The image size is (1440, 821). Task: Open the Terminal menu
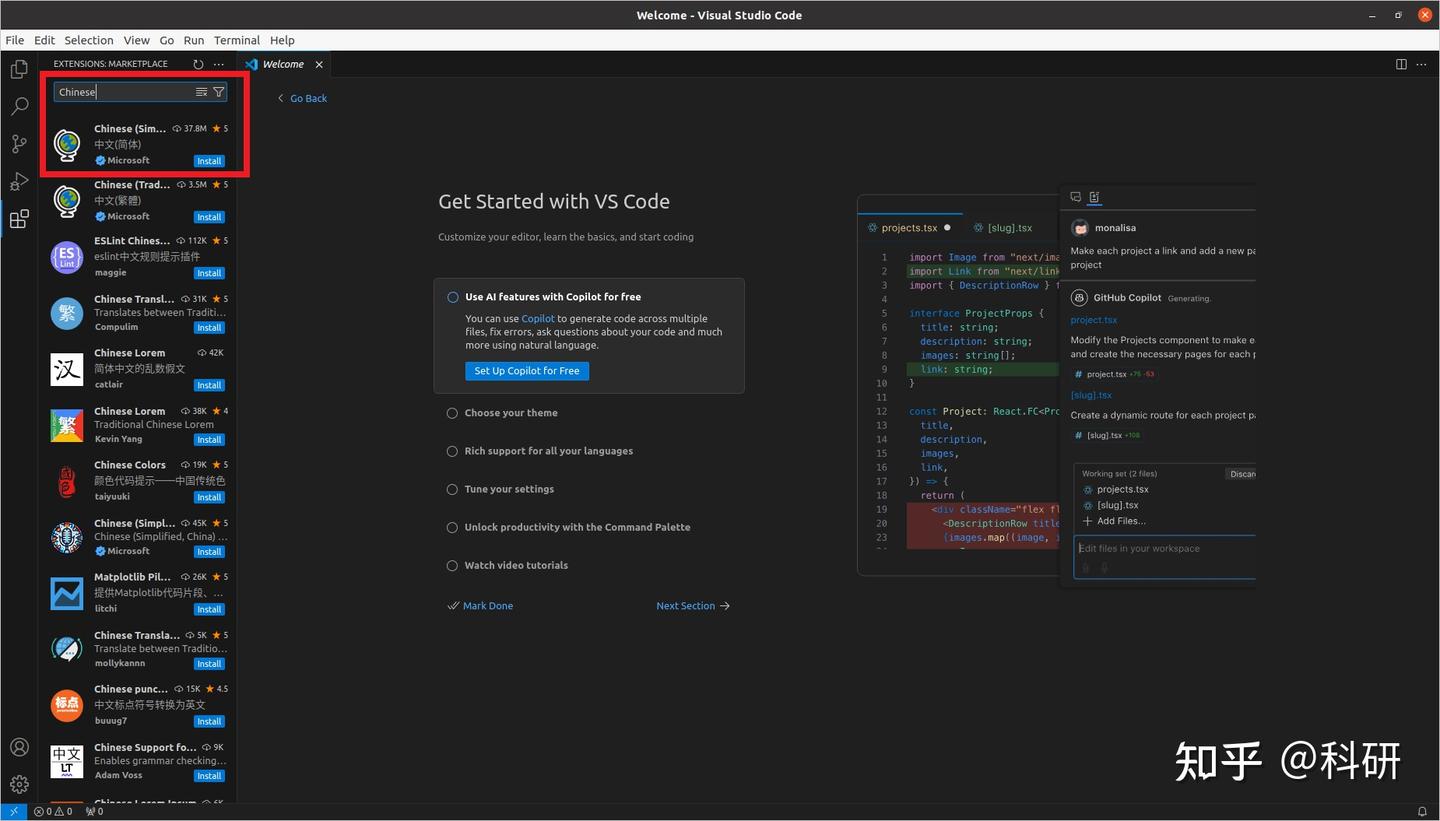[x=236, y=40]
